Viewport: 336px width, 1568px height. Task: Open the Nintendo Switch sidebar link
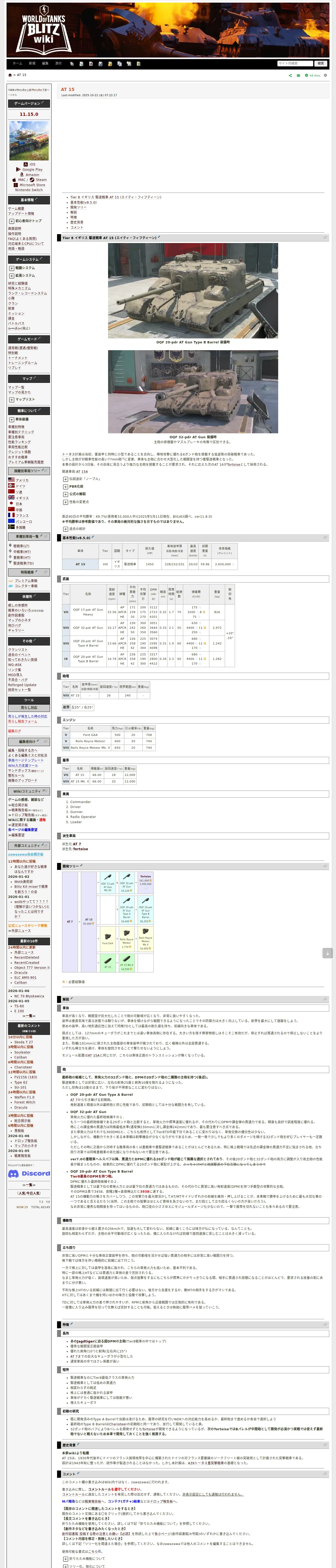click(29, 190)
